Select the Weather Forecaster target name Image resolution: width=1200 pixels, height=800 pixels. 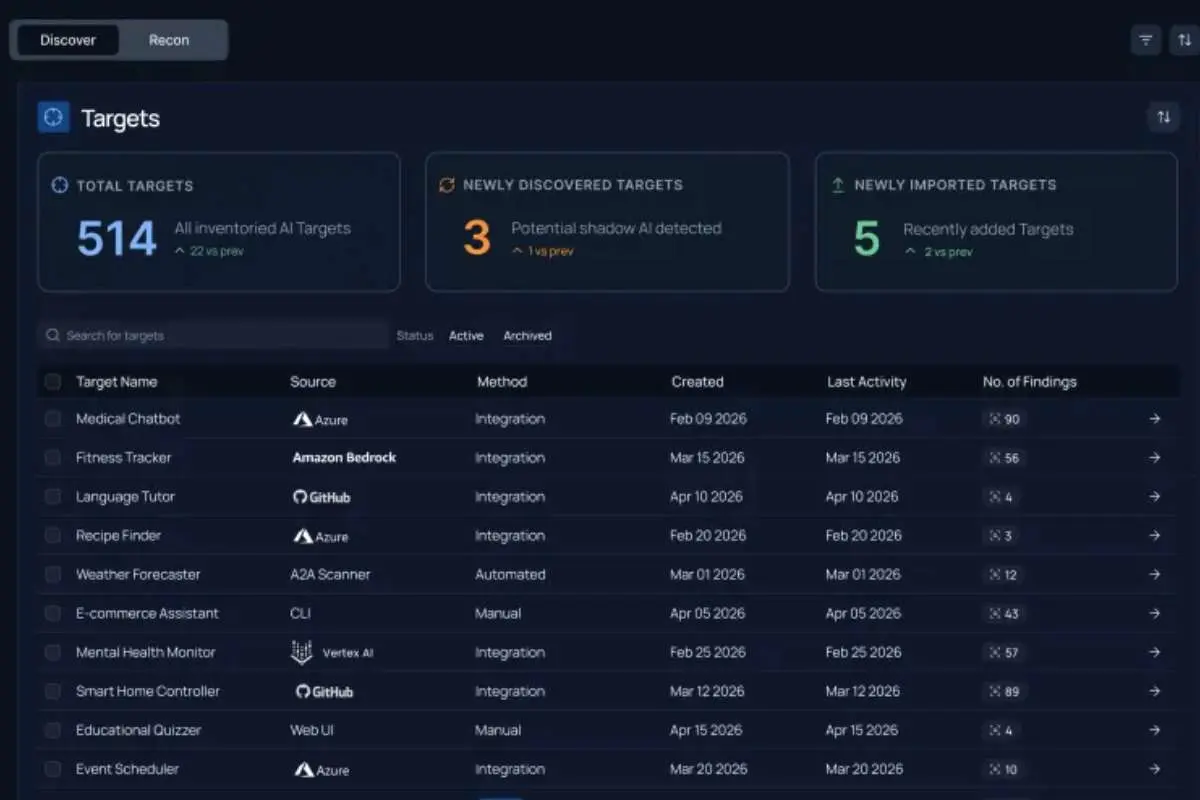point(138,575)
